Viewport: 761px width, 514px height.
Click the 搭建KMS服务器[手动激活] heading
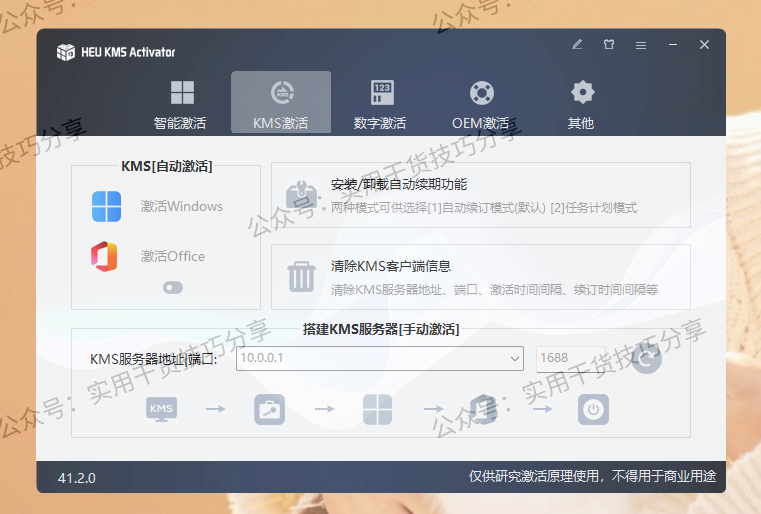click(381, 329)
